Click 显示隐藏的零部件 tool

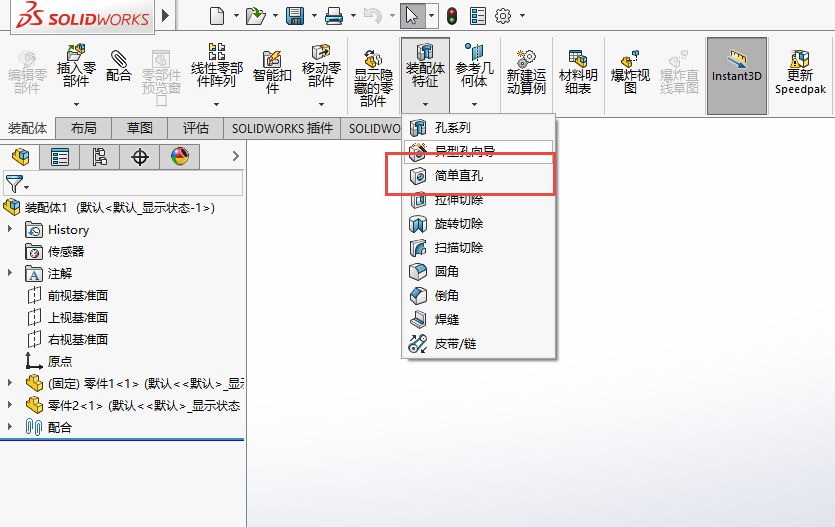click(x=373, y=79)
